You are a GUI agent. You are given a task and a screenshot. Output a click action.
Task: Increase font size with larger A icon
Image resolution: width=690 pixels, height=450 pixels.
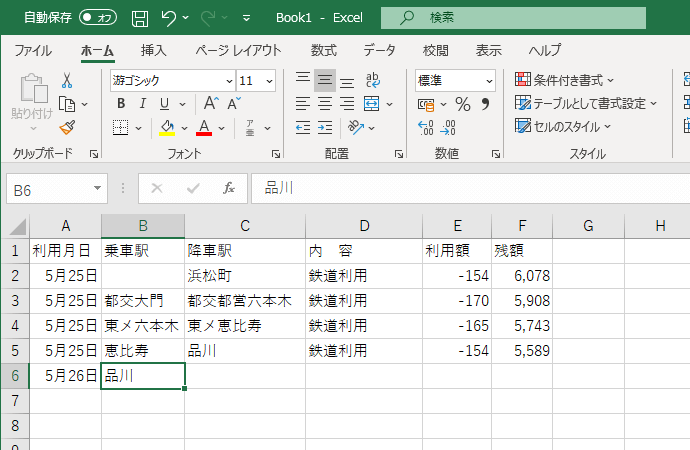tap(211, 103)
